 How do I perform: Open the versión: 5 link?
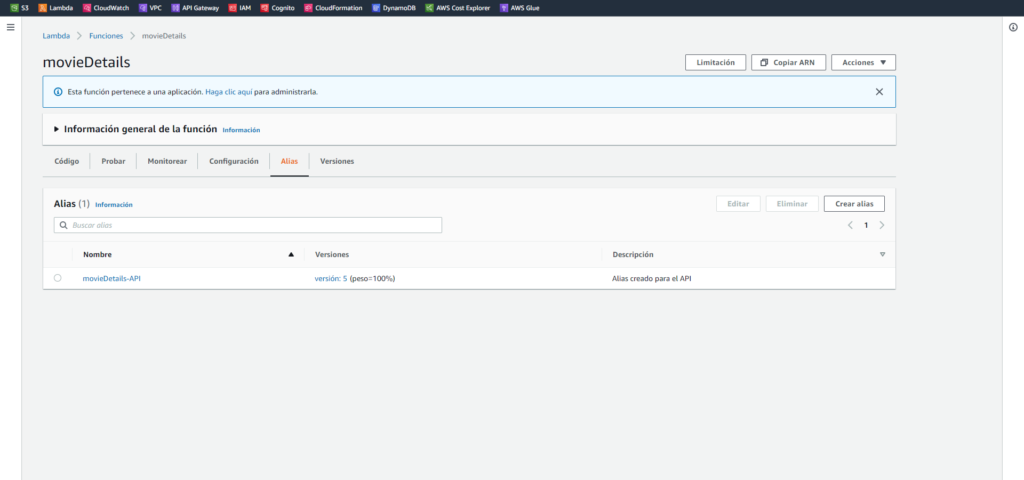pyautogui.click(x=331, y=278)
